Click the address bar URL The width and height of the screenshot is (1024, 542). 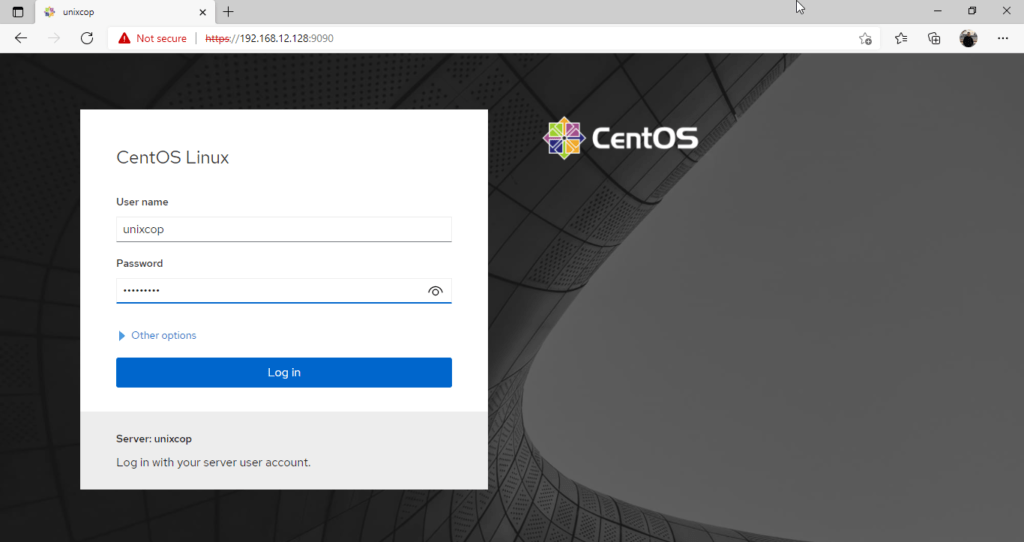(x=269, y=39)
